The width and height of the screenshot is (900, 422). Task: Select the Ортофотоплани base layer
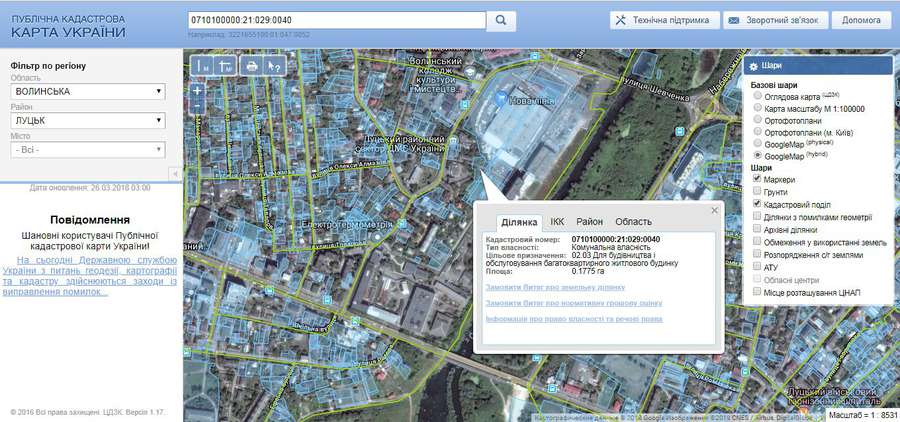(756, 120)
